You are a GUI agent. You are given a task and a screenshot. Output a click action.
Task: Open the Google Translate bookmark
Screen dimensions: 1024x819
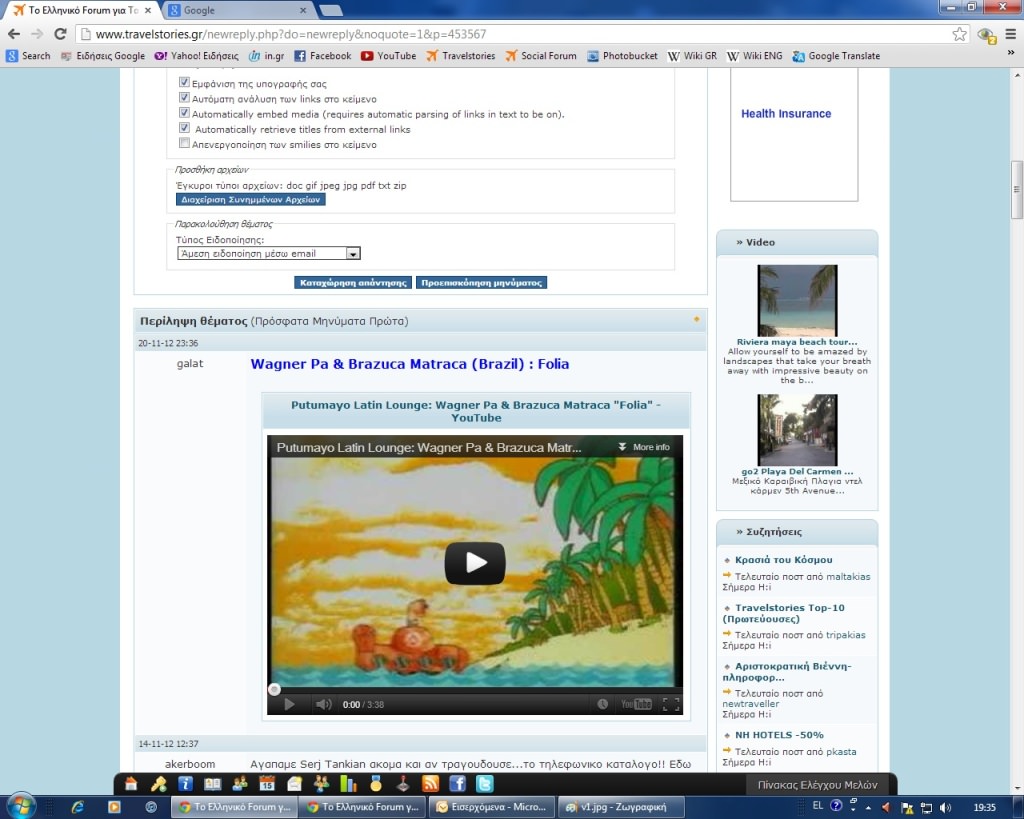coord(836,56)
